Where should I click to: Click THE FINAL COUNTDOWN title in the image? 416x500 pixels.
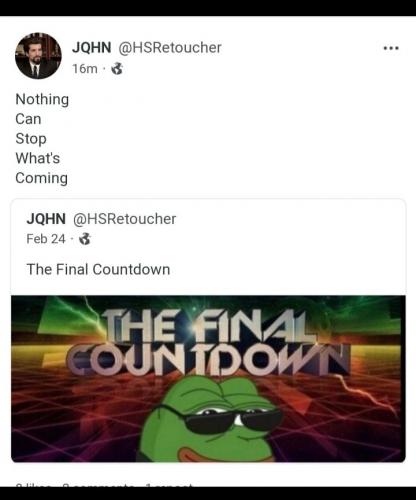pyautogui.click(x=208, y=342)
